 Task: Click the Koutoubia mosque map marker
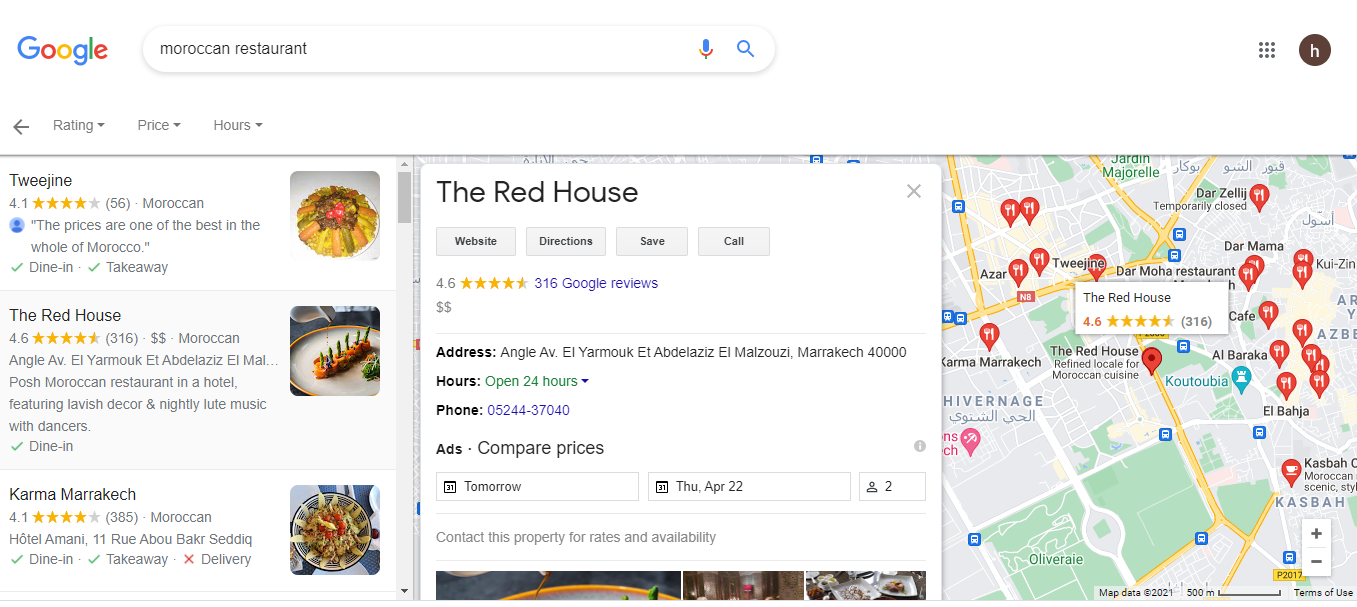coord(1242,380)
